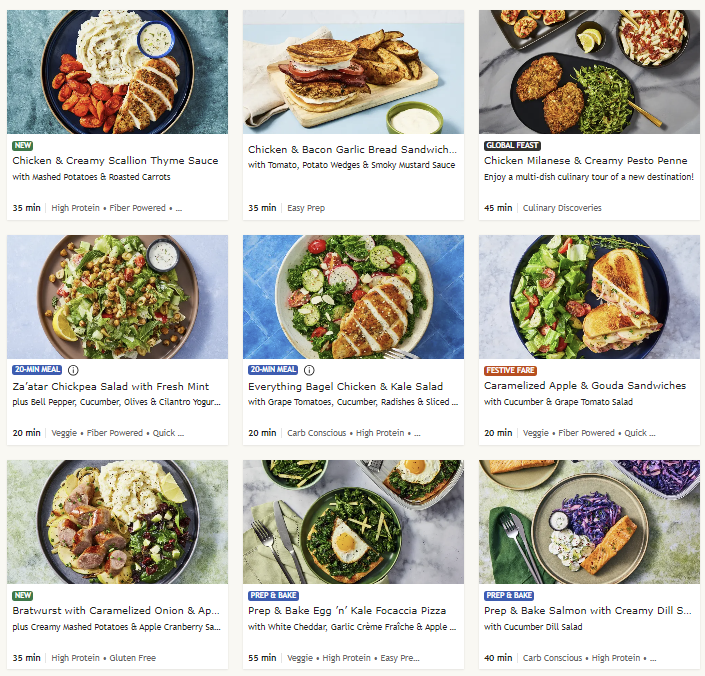The width and height of the screenshot is (705, 676).
Task: Open Chicken & Bacon Garlic Bread Sandwich photo
Action: pos(353,72)
